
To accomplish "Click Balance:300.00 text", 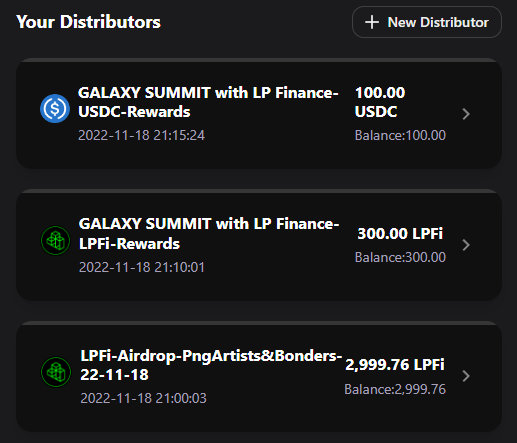I will tap(400, 257).
